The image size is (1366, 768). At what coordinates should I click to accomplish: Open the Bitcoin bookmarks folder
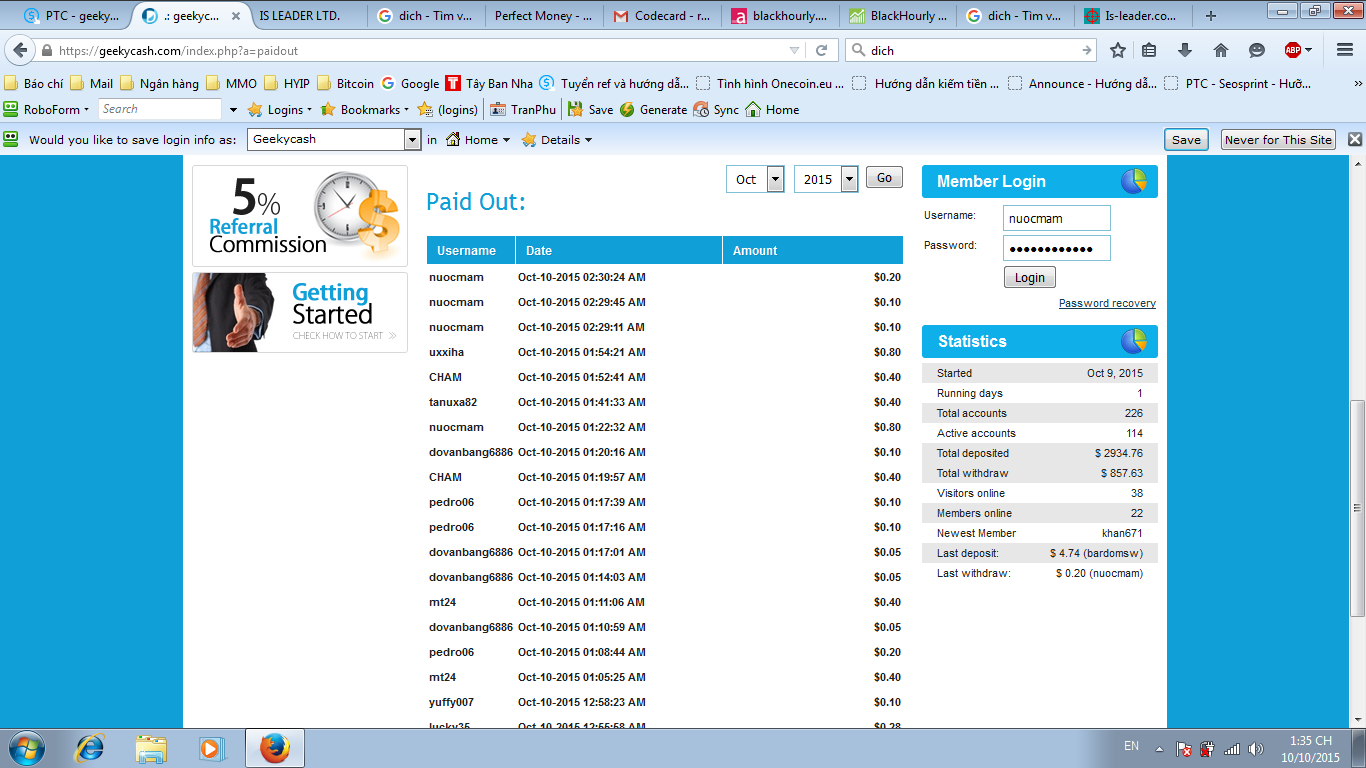(345, 84)
